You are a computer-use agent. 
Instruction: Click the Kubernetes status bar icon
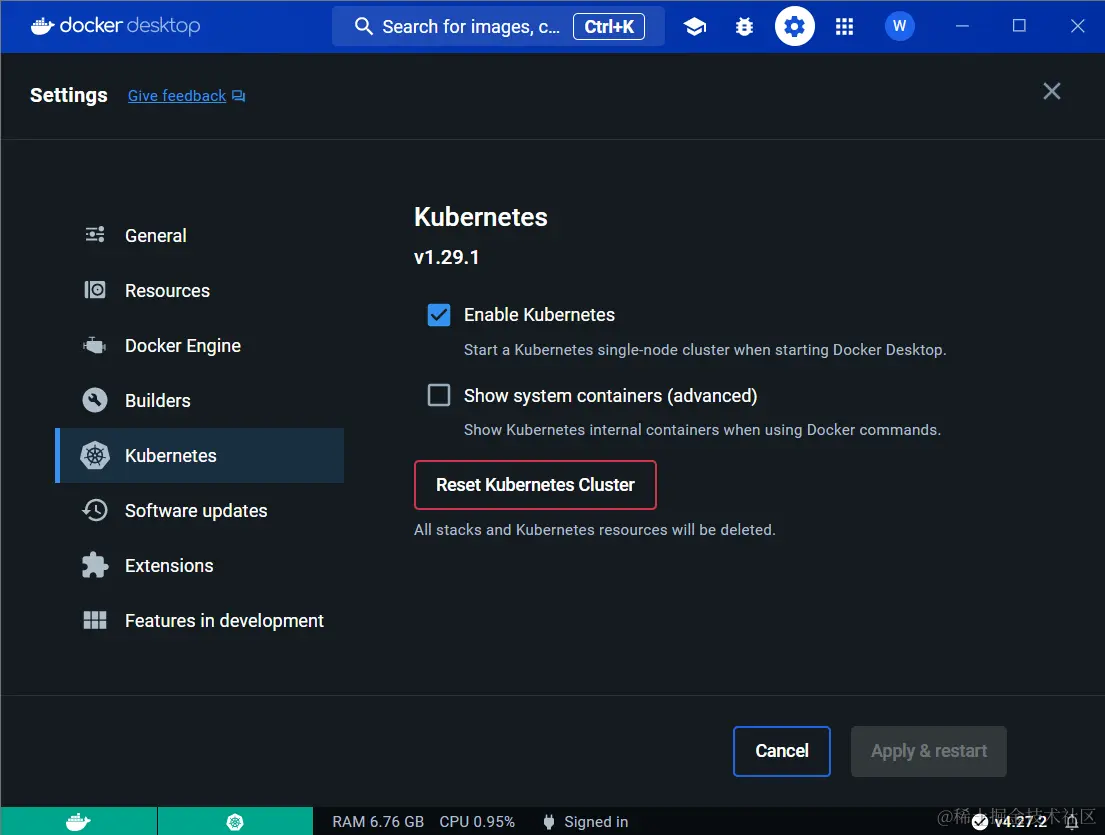(235, 822)
